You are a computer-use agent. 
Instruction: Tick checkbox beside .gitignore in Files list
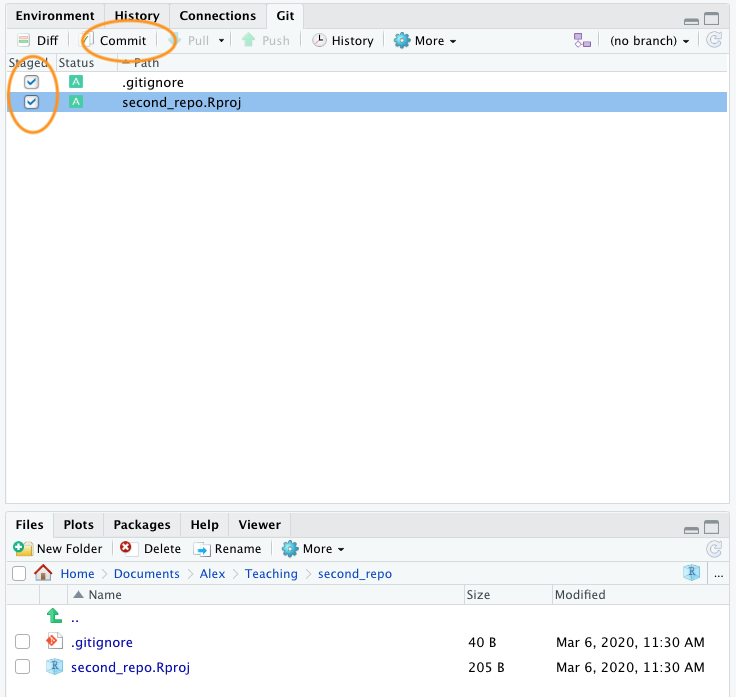tap(22, 643)
